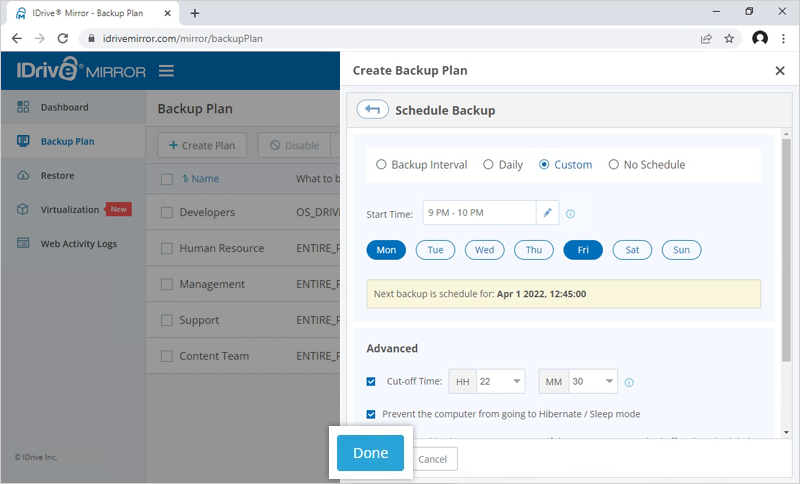
Task: Close the Create Backup Plan panel
Action: [x=780, y=71]
